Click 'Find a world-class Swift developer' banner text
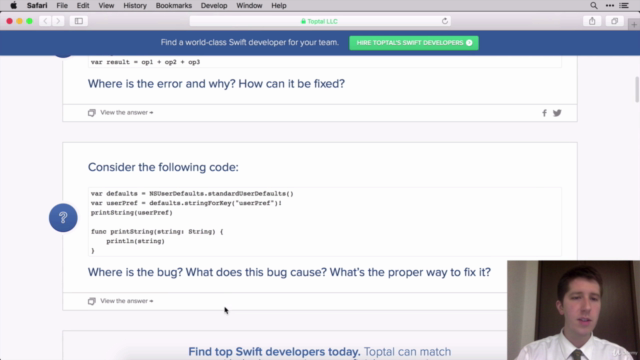 click(x=250, y=42)
